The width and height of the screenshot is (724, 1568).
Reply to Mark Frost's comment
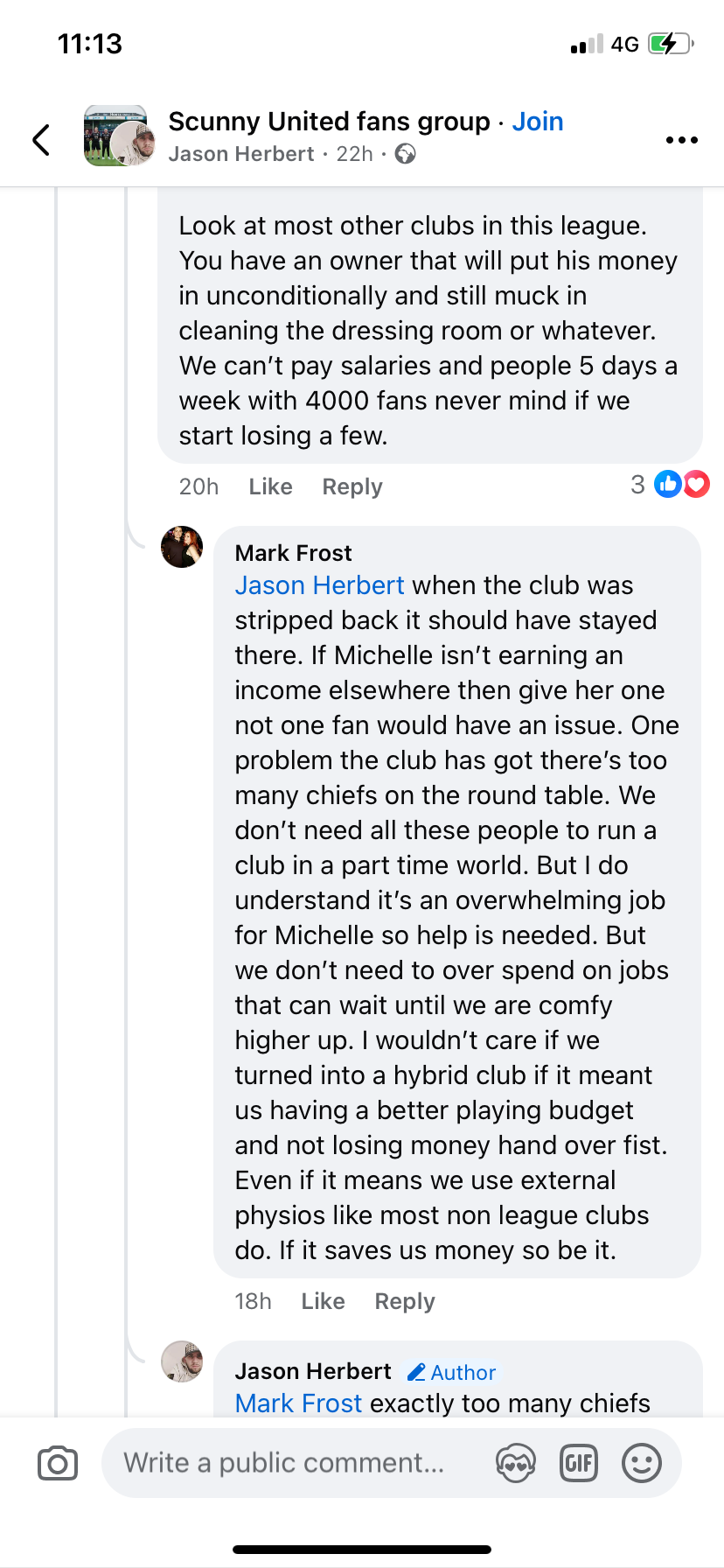(x=405, y=1301)
